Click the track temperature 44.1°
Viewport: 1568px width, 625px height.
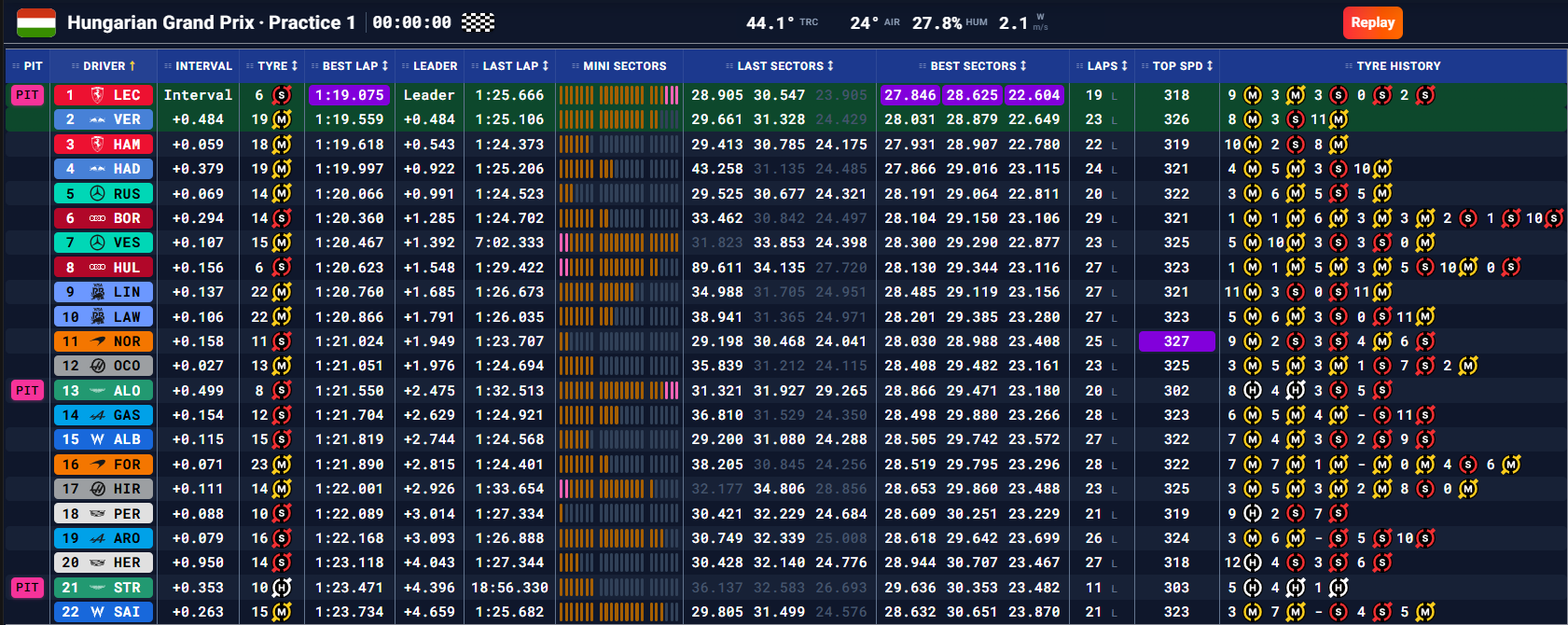coord(770,23)
